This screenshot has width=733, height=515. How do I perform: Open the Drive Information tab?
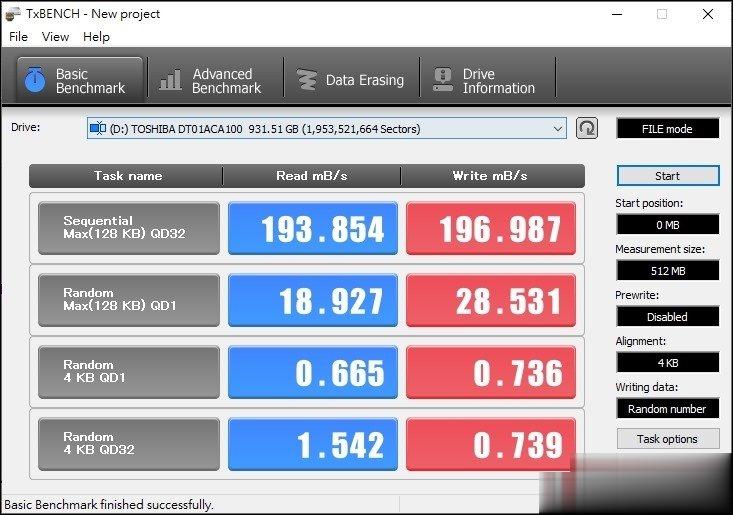point(488,80)
